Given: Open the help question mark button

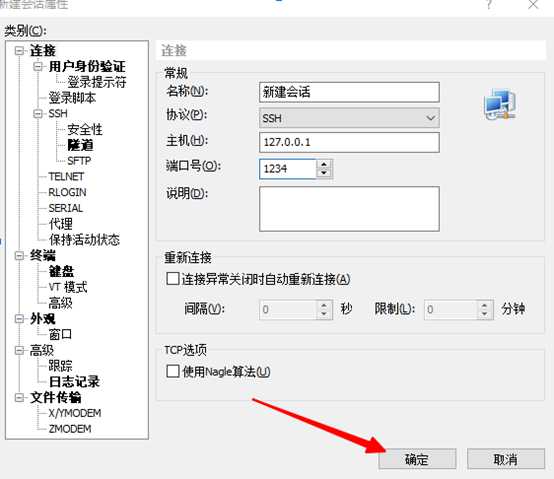Looking at the screenshot, I should pos(489,5).
